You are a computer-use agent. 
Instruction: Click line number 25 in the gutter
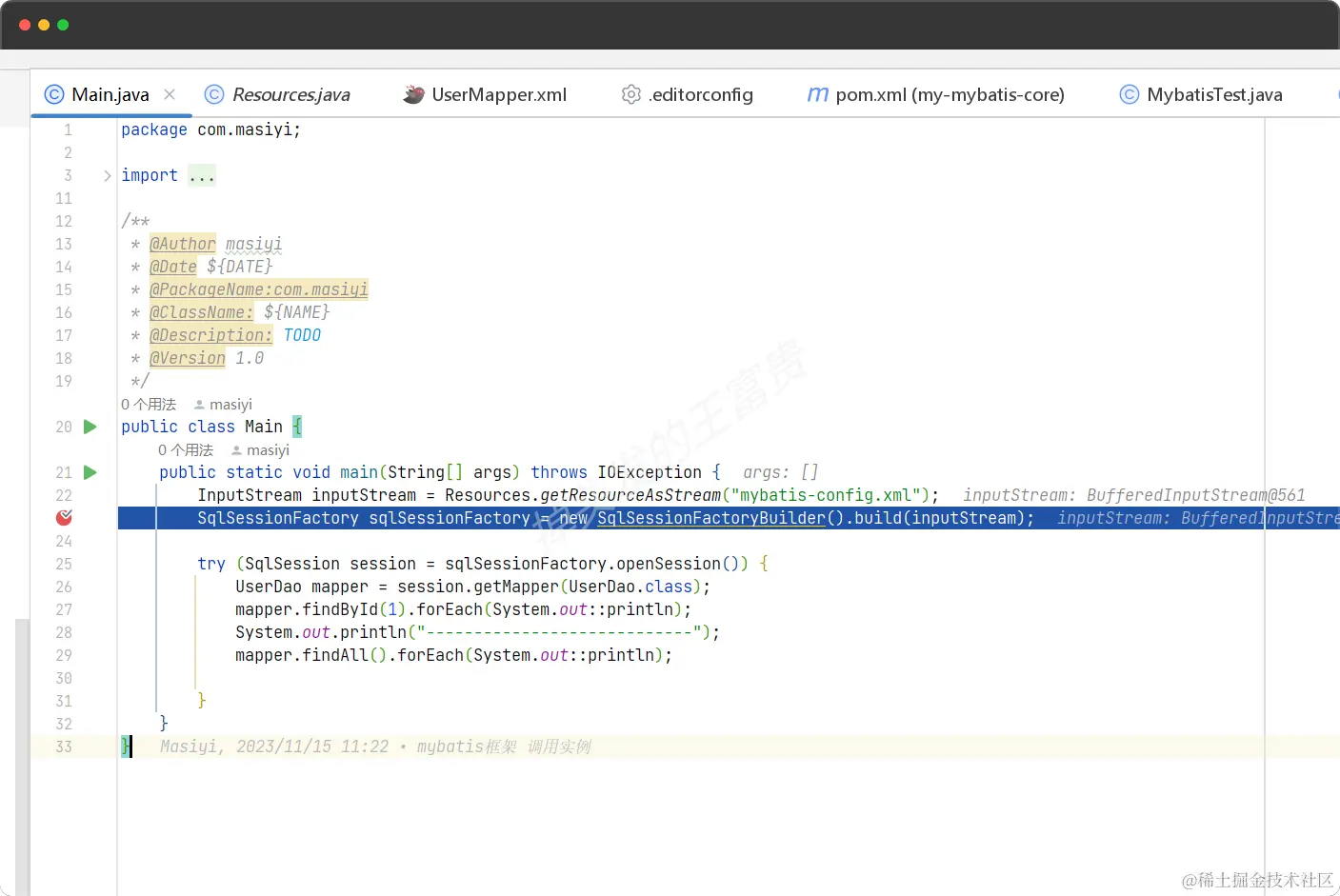(64, 564)
